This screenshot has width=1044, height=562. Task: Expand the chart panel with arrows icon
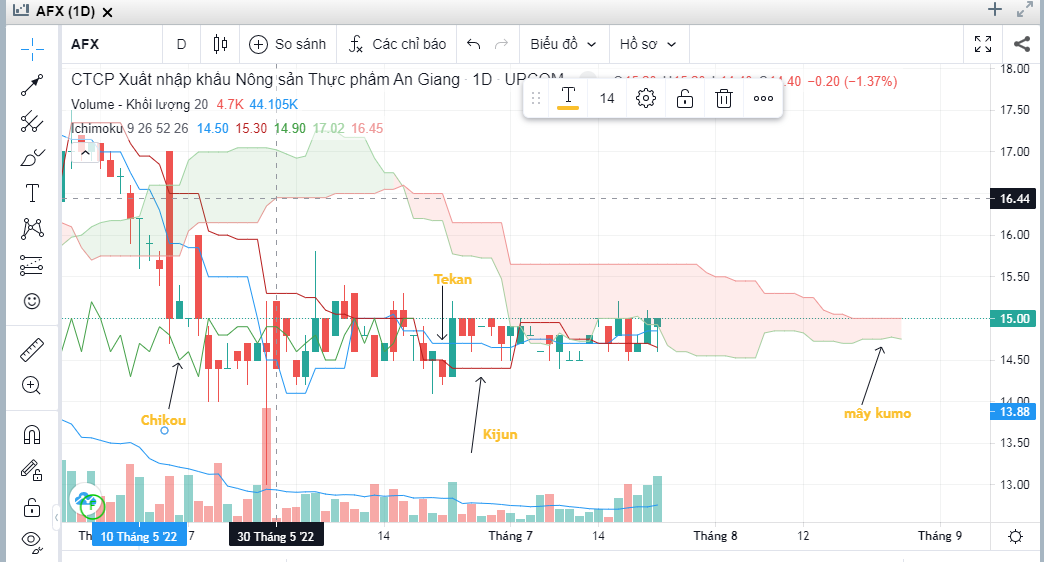(1025, 9)
